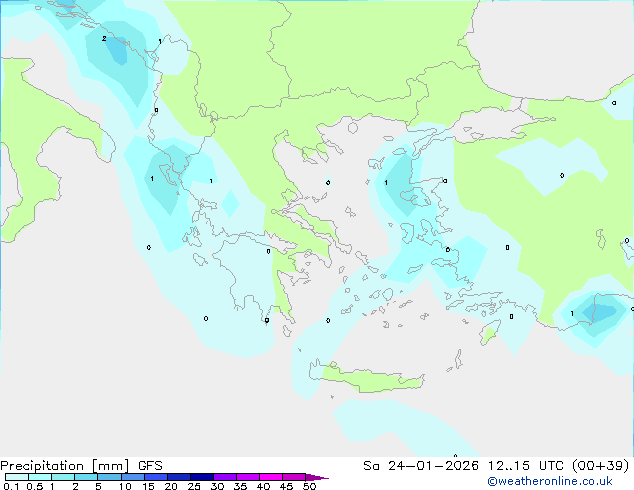
Task: Pick the legend swatch between 0.1 and 0.5
Action: (x=17, y=477)
